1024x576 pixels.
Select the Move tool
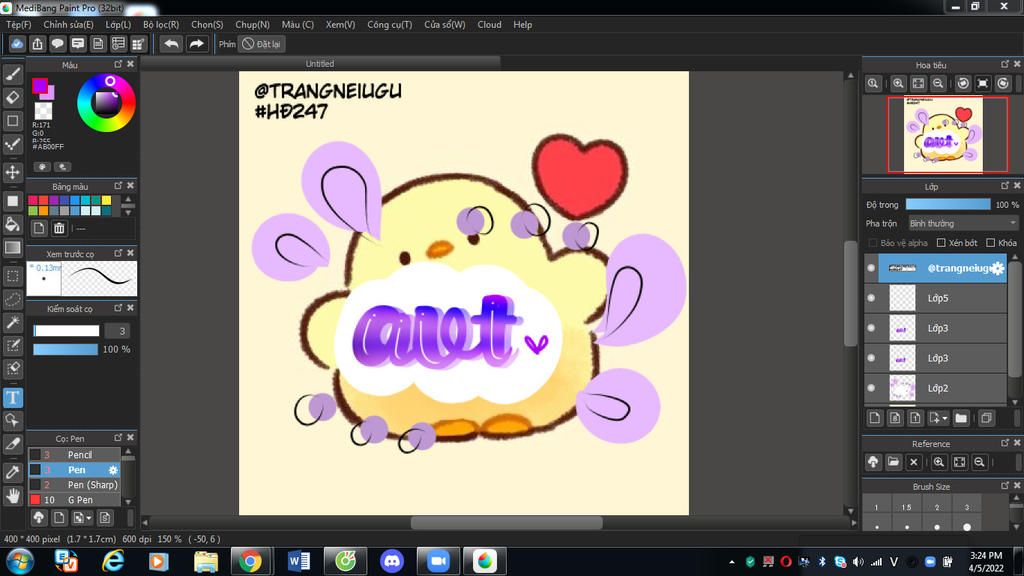pyautogui.click(x=12, y=172)
